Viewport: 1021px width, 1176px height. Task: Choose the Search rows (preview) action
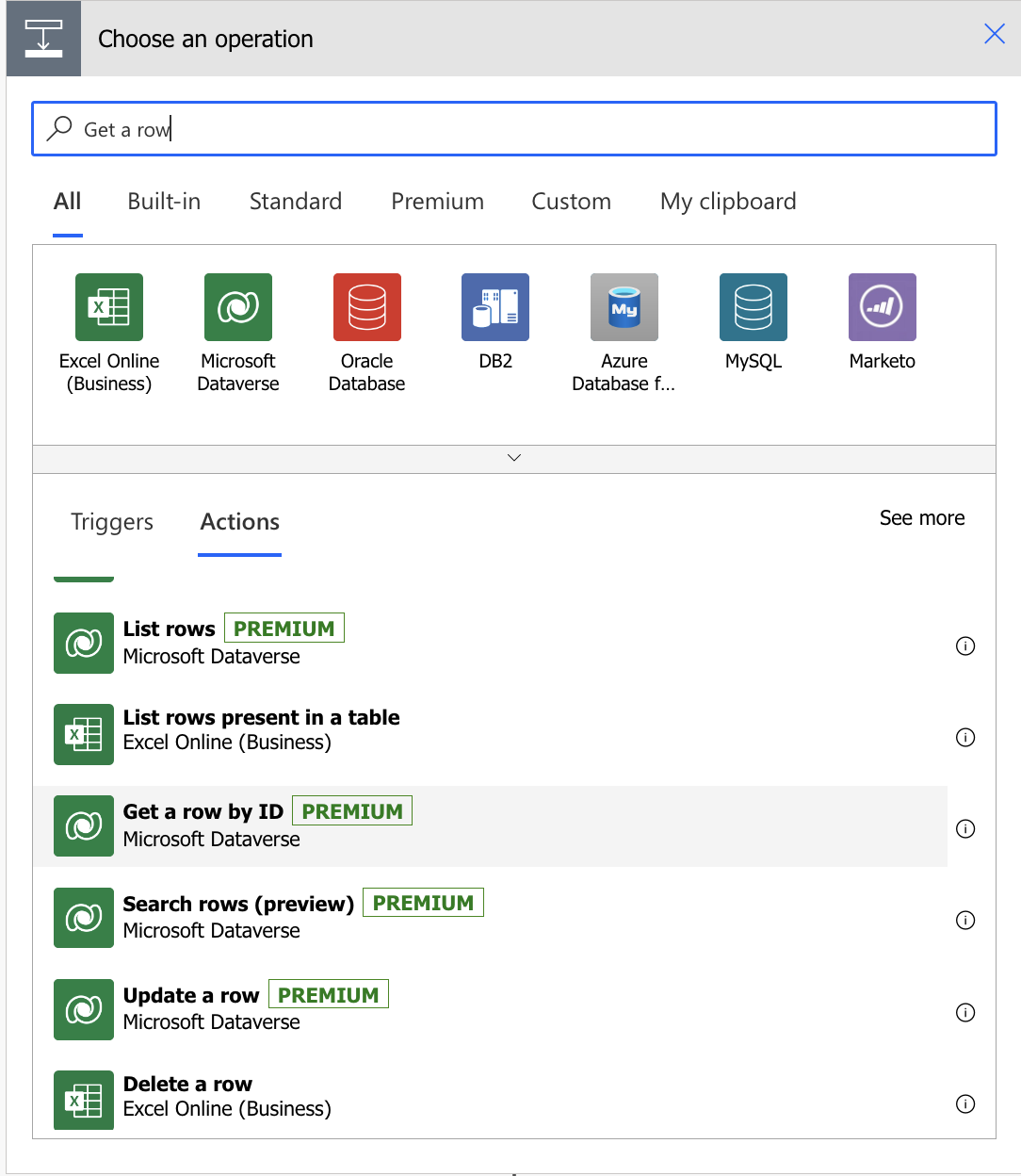pos(490,918)
